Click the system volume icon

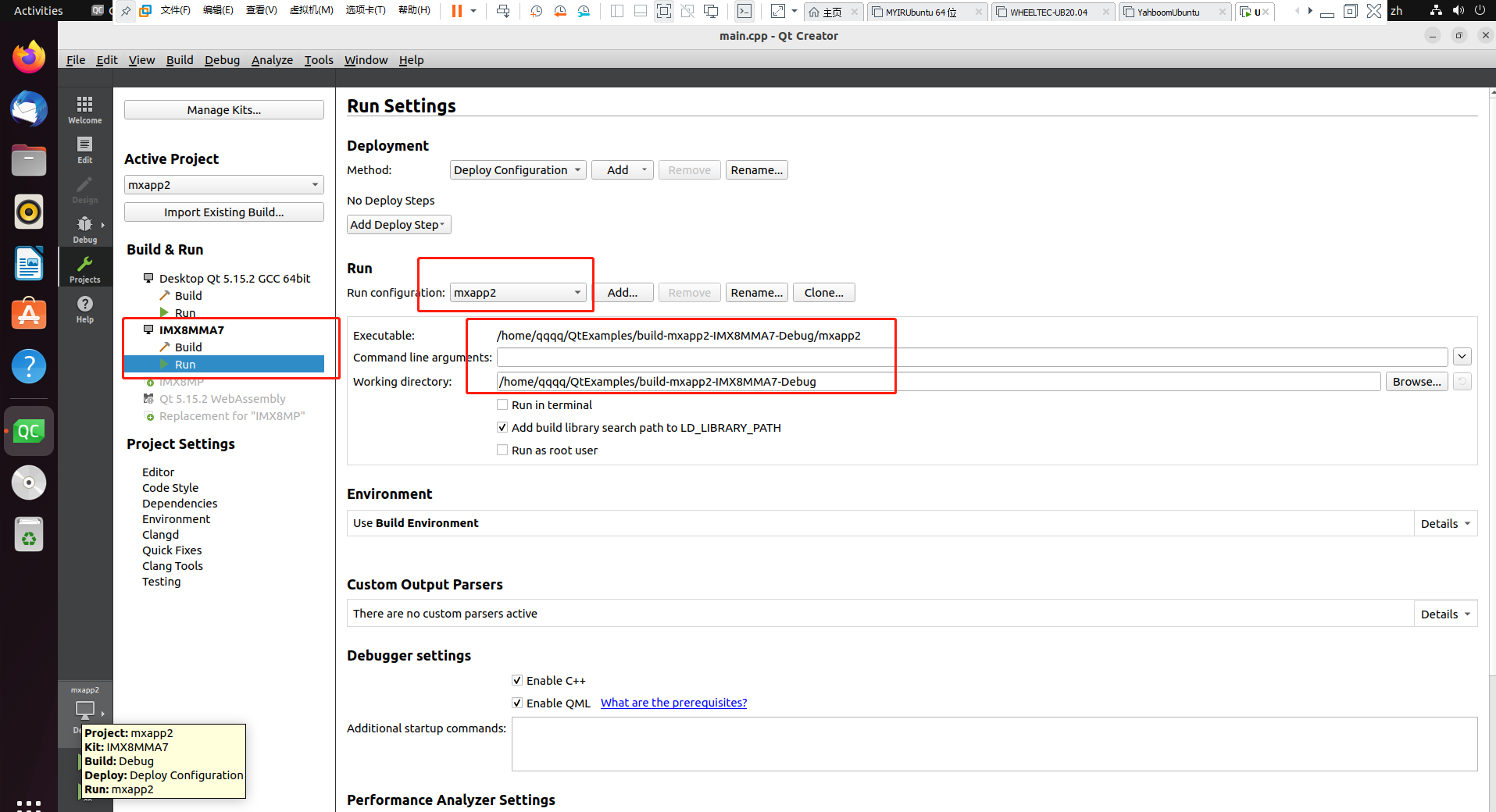[1458, 10]
